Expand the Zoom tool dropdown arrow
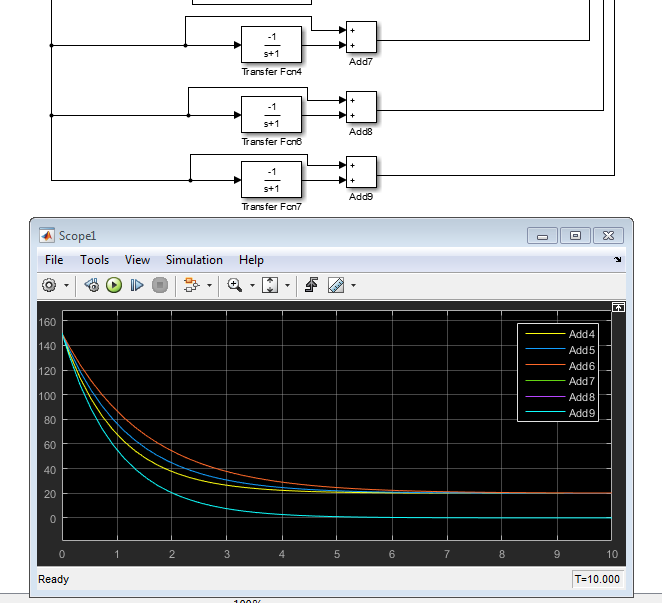This screenshot has height=603, width=662. point(252,285)
